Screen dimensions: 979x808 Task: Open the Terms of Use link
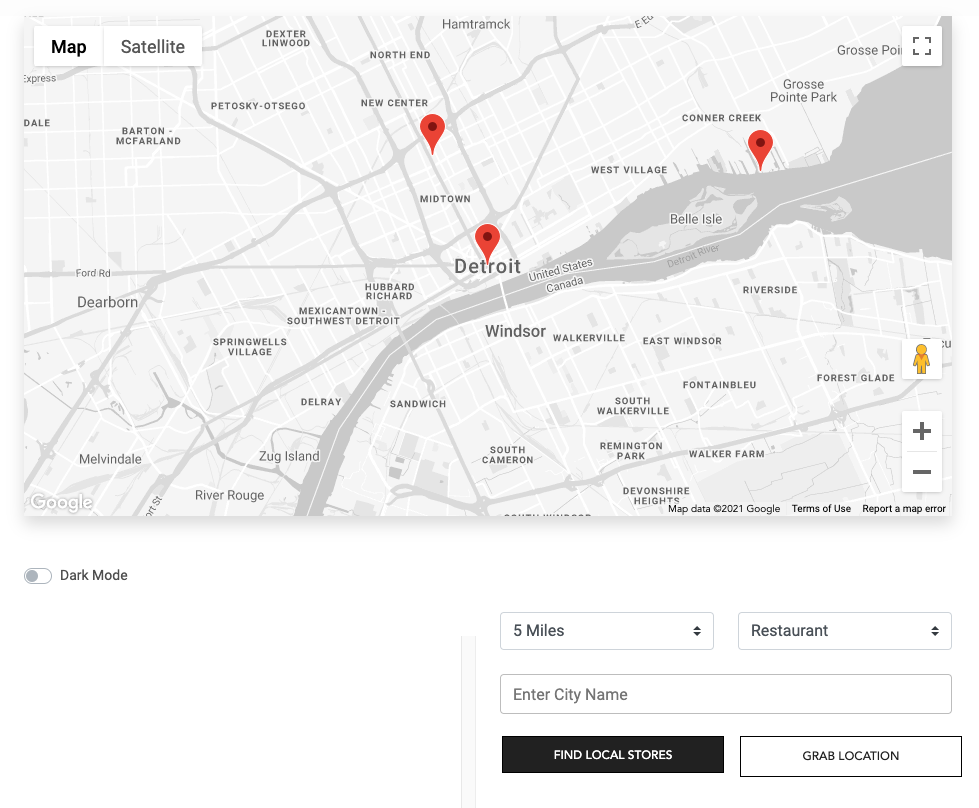tap(821, 509)
